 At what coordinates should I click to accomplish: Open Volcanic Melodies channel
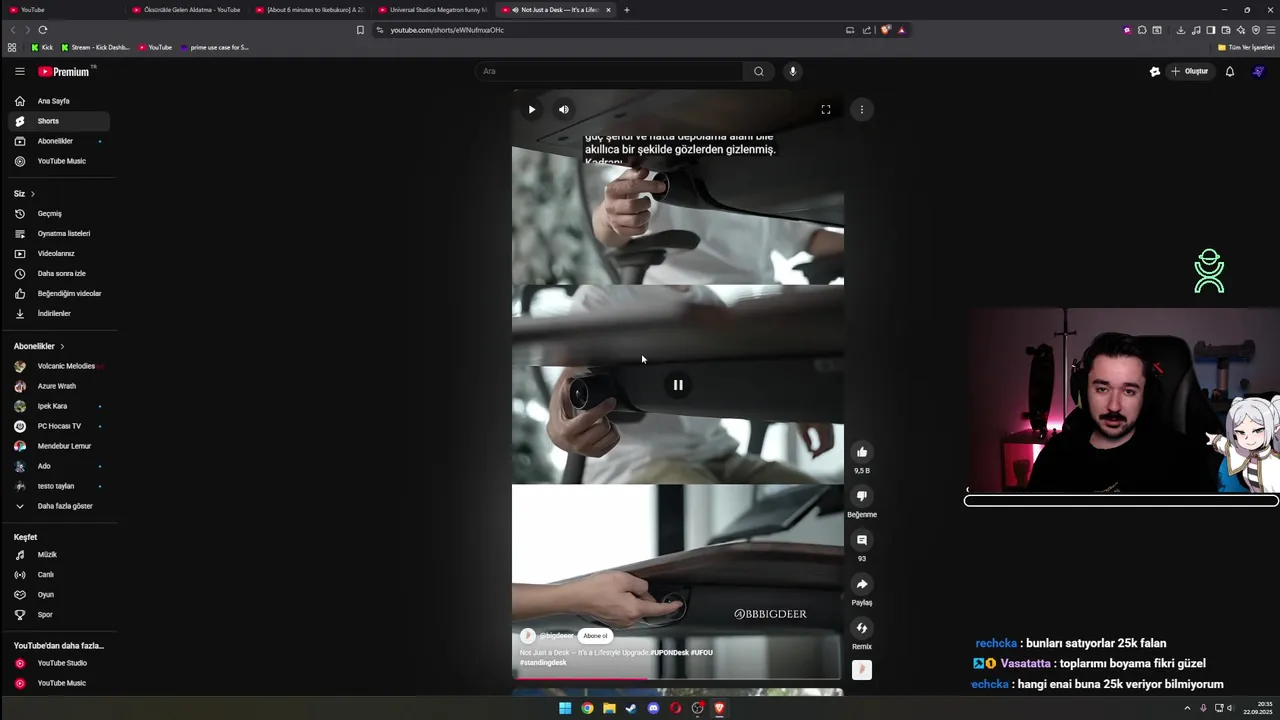(x=59, y=366)
